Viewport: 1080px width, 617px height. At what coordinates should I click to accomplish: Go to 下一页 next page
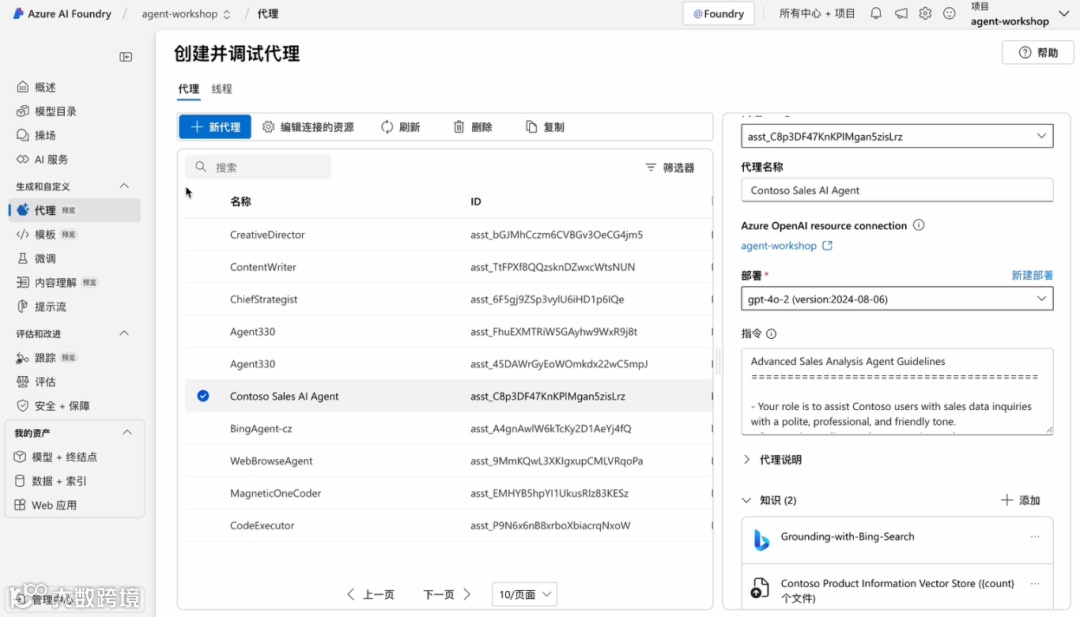pyautogui.click(x=447, y=594)
